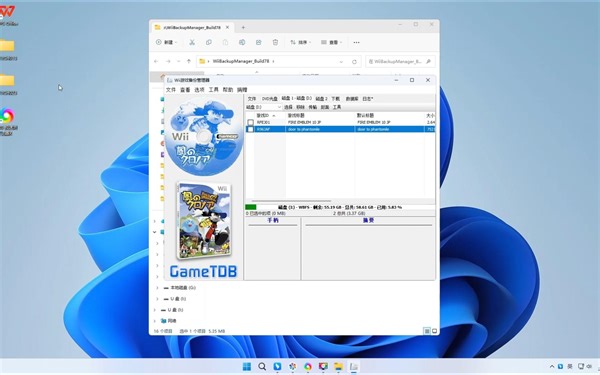Select 本地磁盘 (G:) in Explorer tree

pyautogui.click(x=183, y=288)
